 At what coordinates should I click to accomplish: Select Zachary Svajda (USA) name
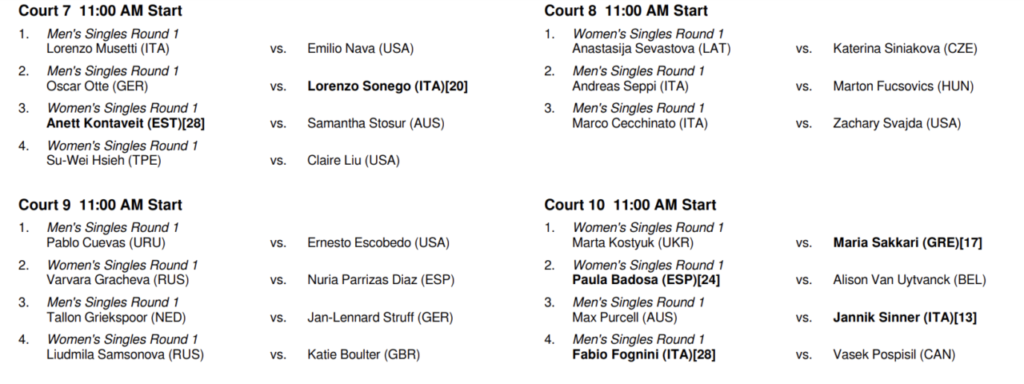click(897, 123)
